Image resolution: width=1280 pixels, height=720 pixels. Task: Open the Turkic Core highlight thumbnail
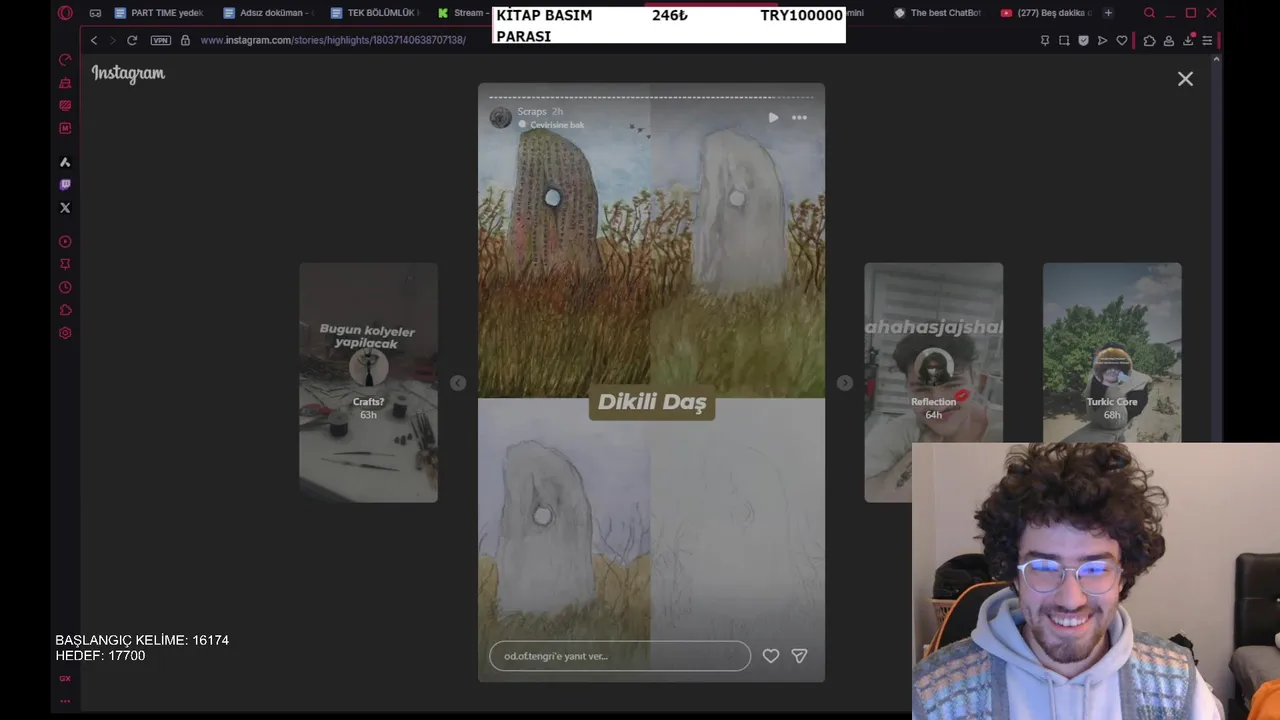[1112, 352]
